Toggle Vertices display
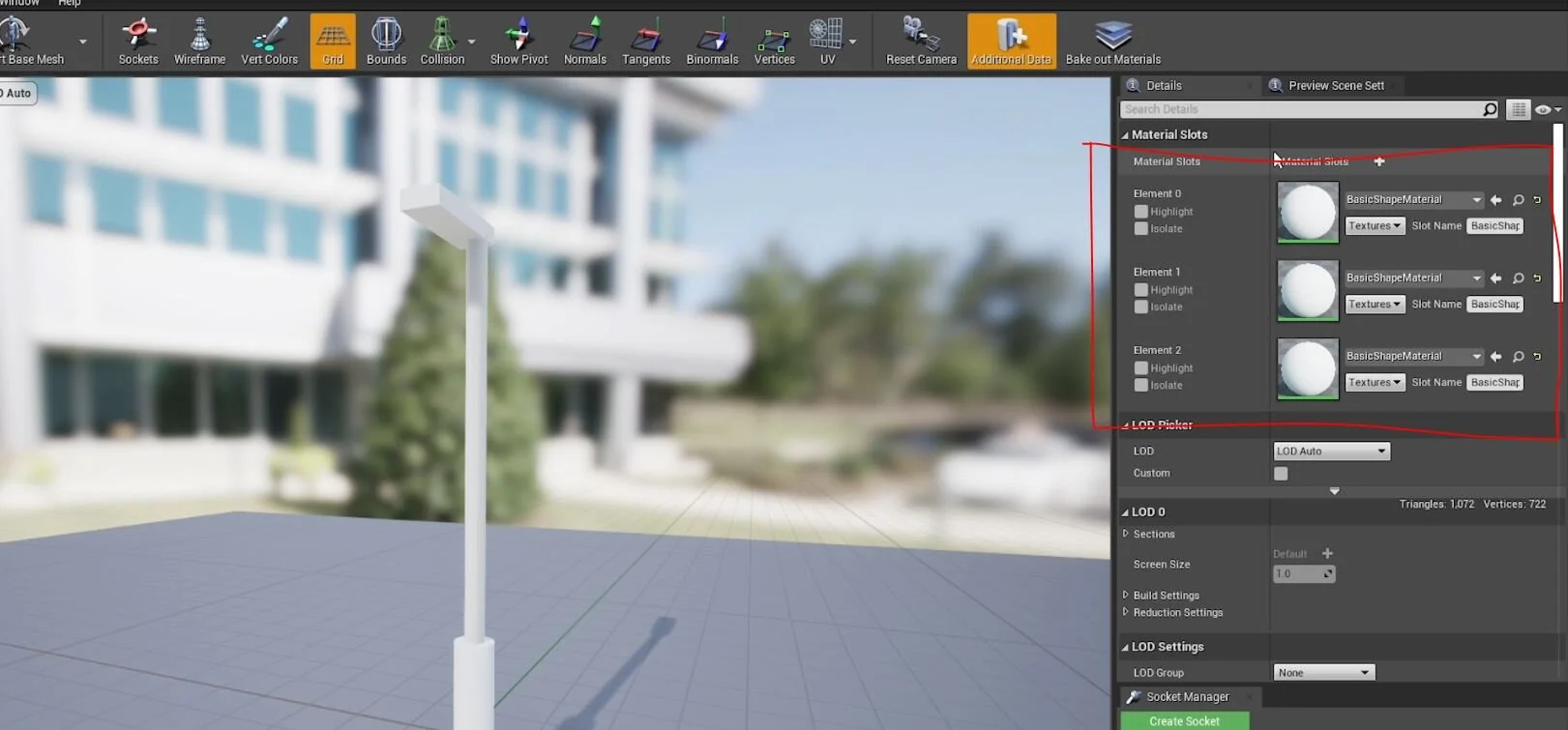Viewport: 1568px width, 730px height. (x=774, y=42)
